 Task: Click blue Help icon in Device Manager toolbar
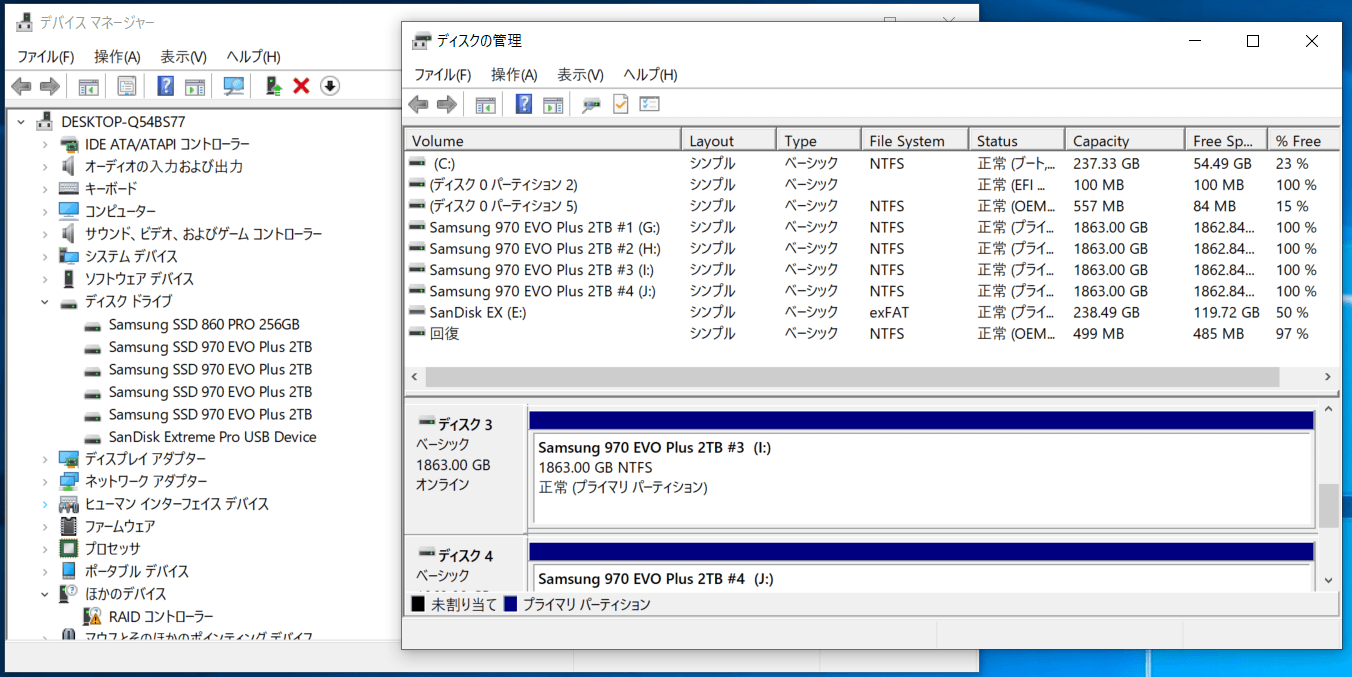pos(166,86)
